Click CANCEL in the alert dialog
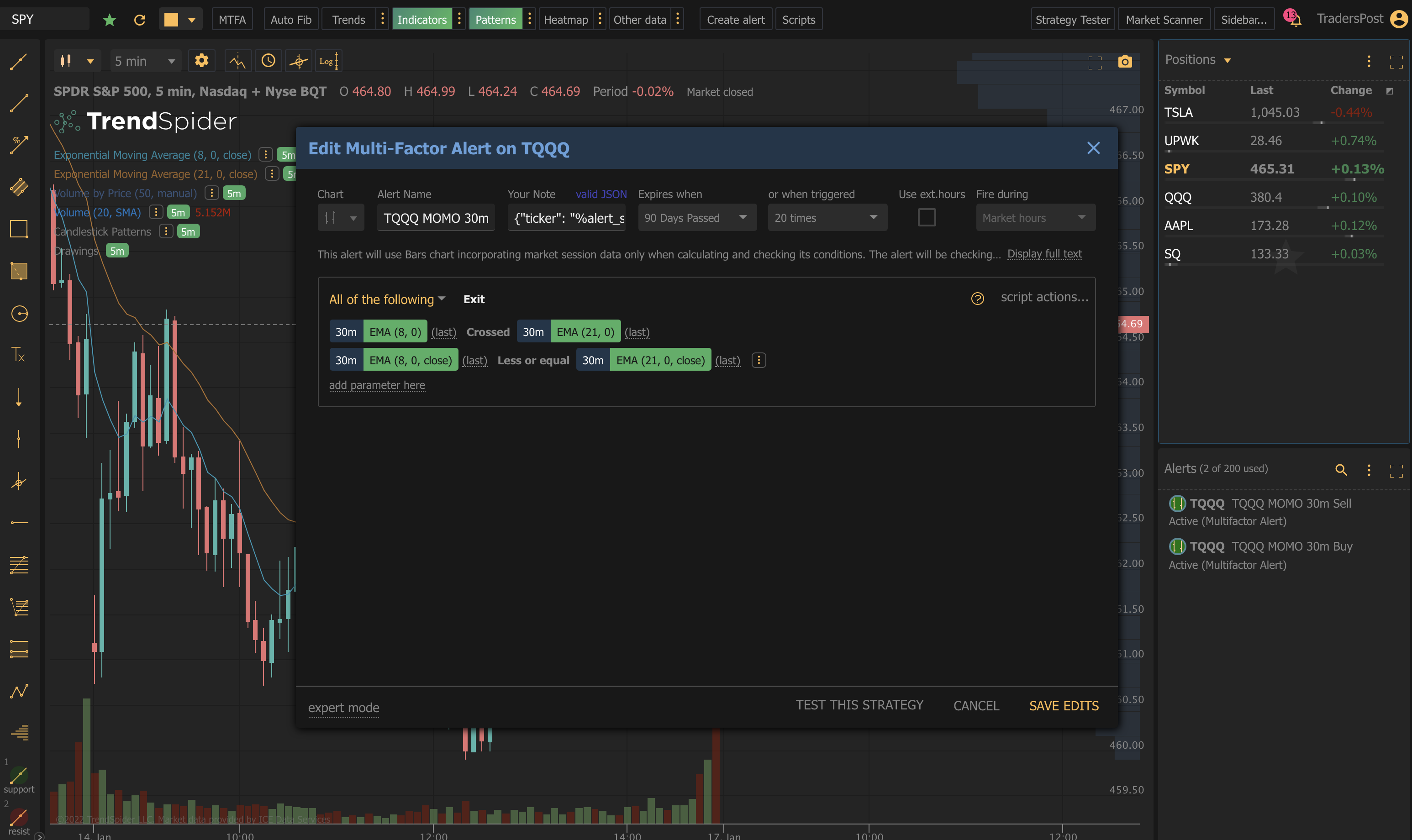 (976, 705)
